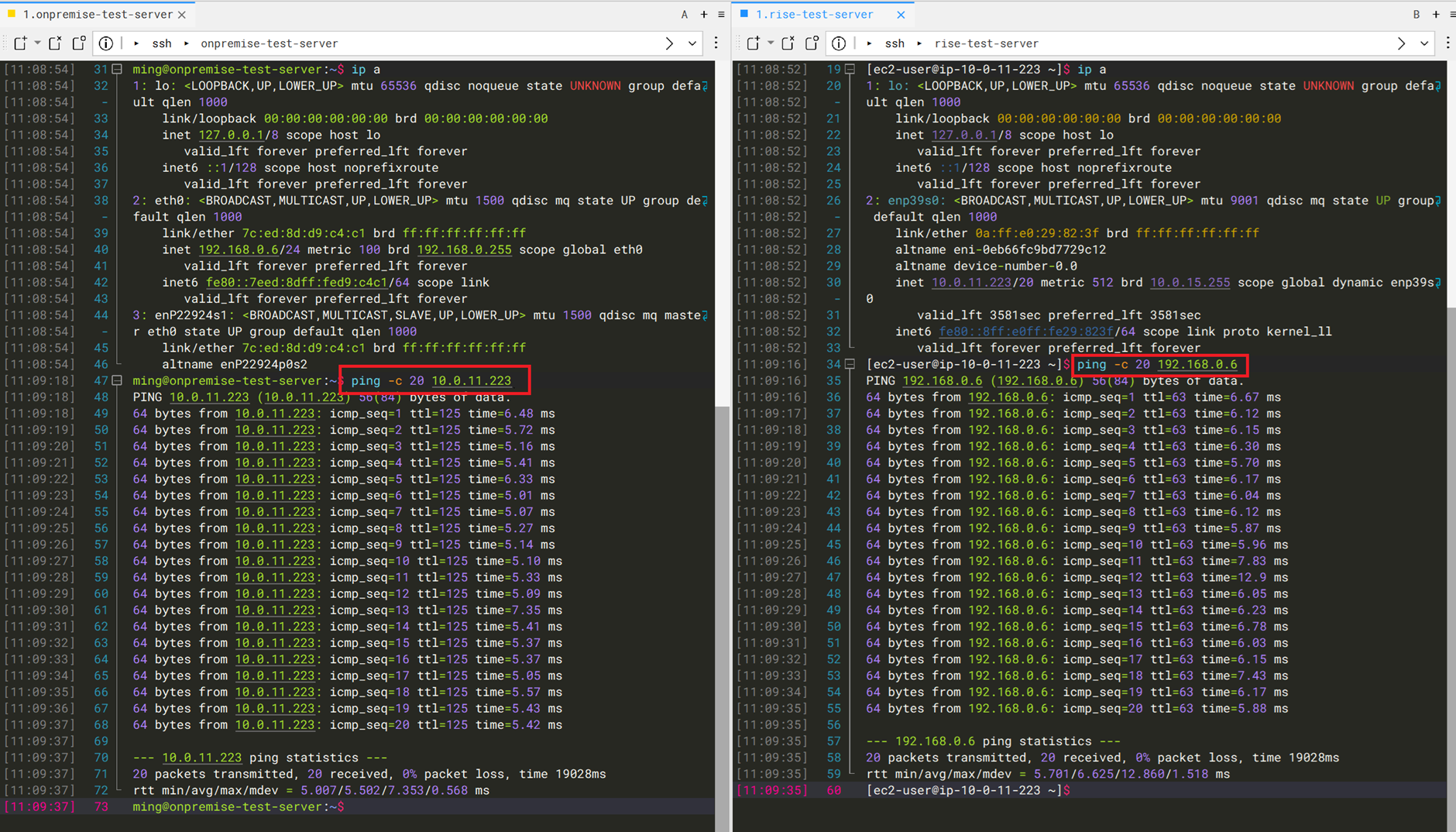Image resolution: width=1456 pixels, height=832 pixels.
Task: Open fe80::8ff:e0ff:fe29:823f IPv6 link
Action: [x=1025, y=332]
